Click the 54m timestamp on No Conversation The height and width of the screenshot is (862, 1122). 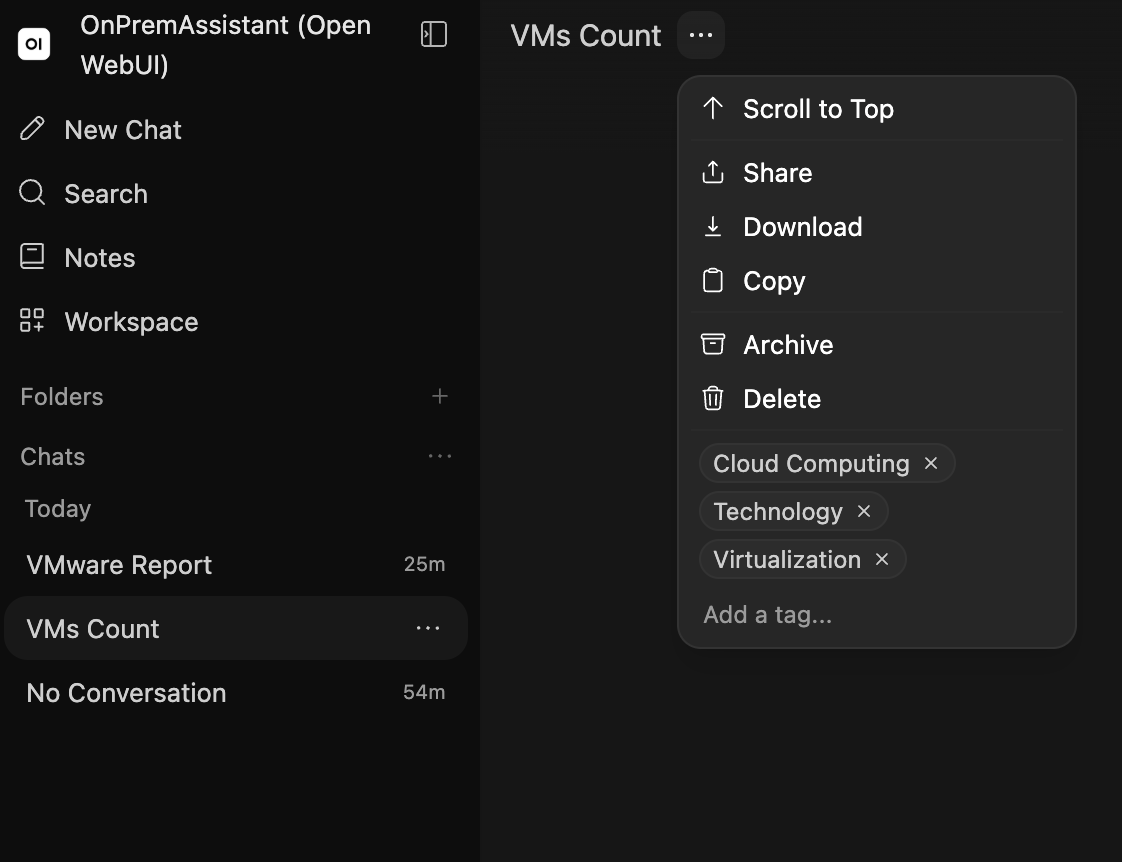pos(424,692)
